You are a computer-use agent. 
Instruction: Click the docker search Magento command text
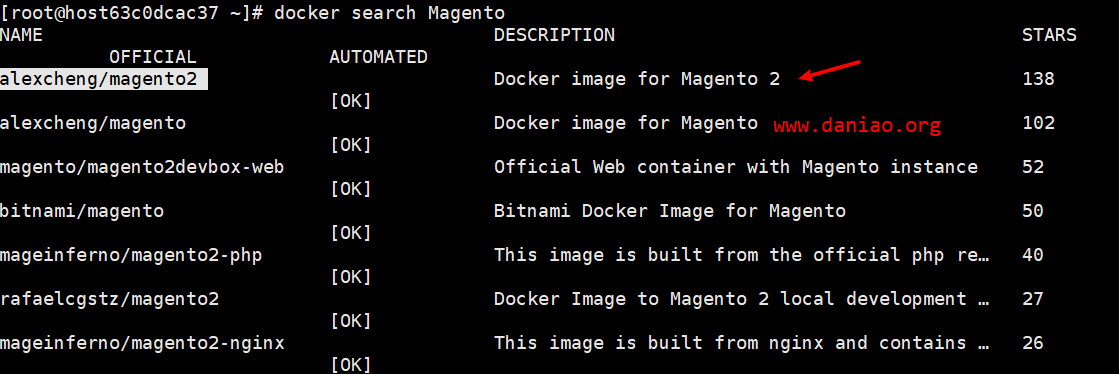(390, 13)
